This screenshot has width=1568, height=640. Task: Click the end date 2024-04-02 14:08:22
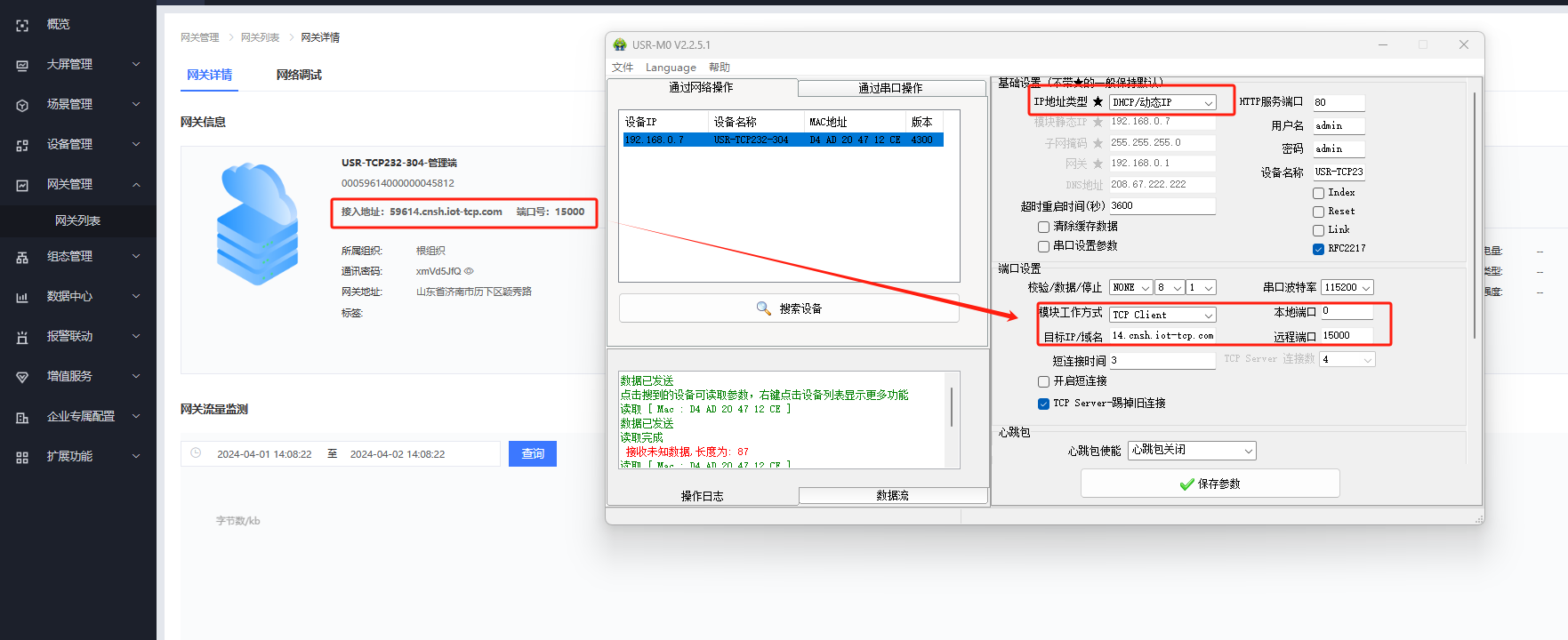point(398,454)
